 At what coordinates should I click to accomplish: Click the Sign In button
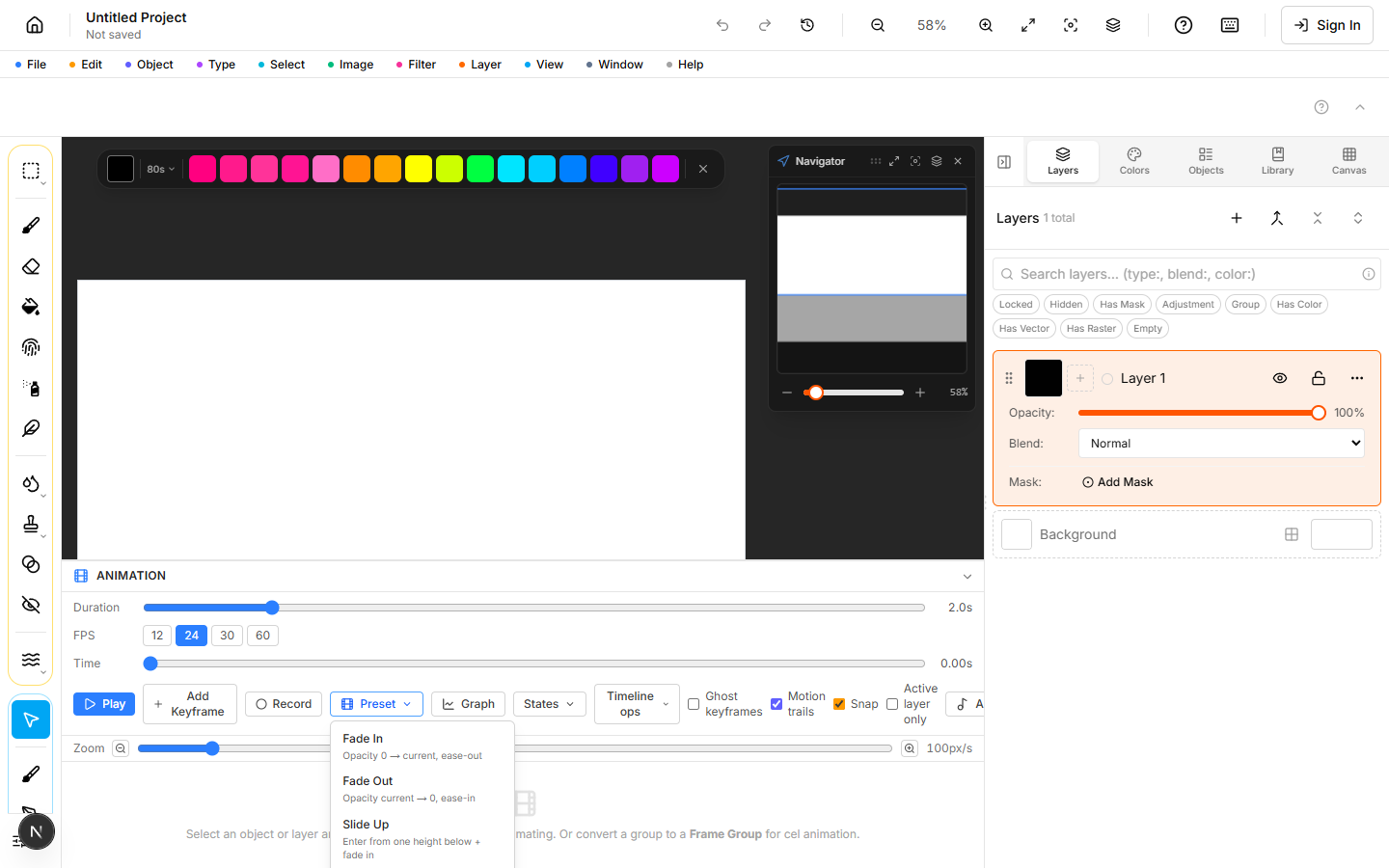point(1327,25)
